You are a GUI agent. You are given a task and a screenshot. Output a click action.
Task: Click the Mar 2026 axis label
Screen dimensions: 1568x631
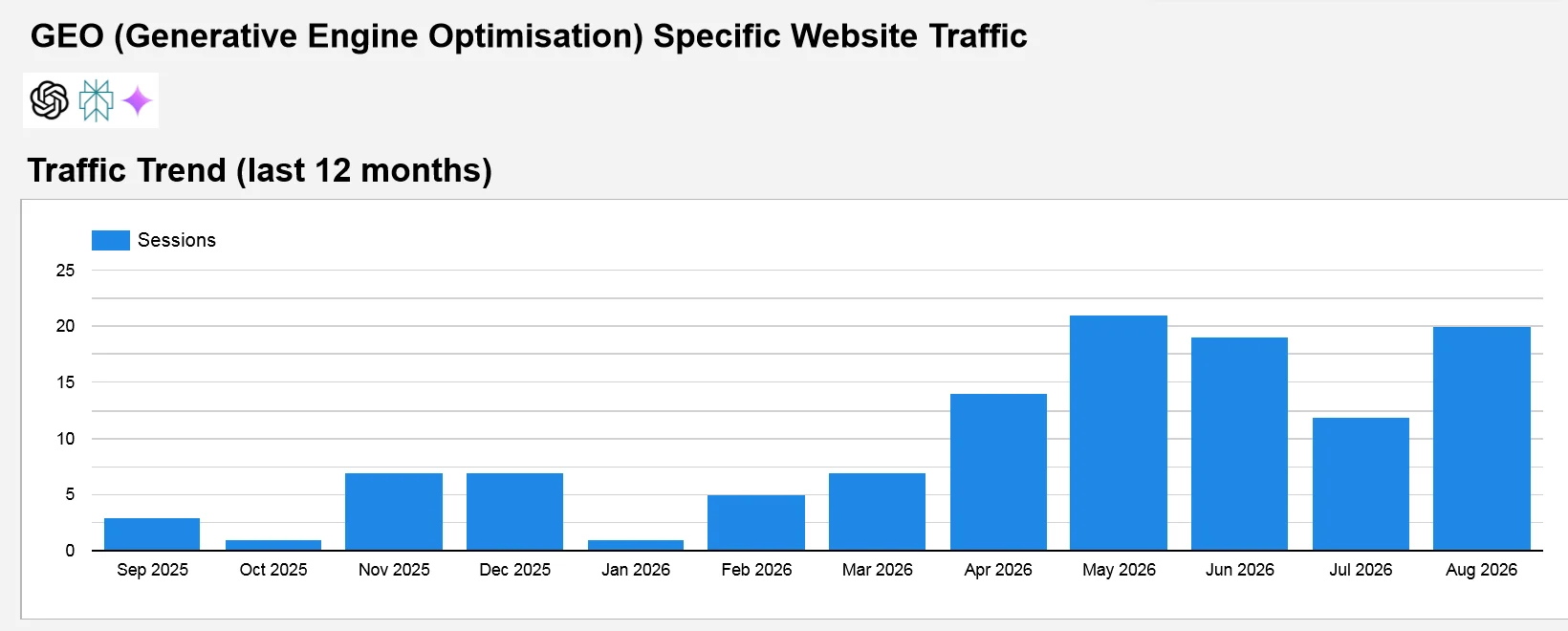877,570
